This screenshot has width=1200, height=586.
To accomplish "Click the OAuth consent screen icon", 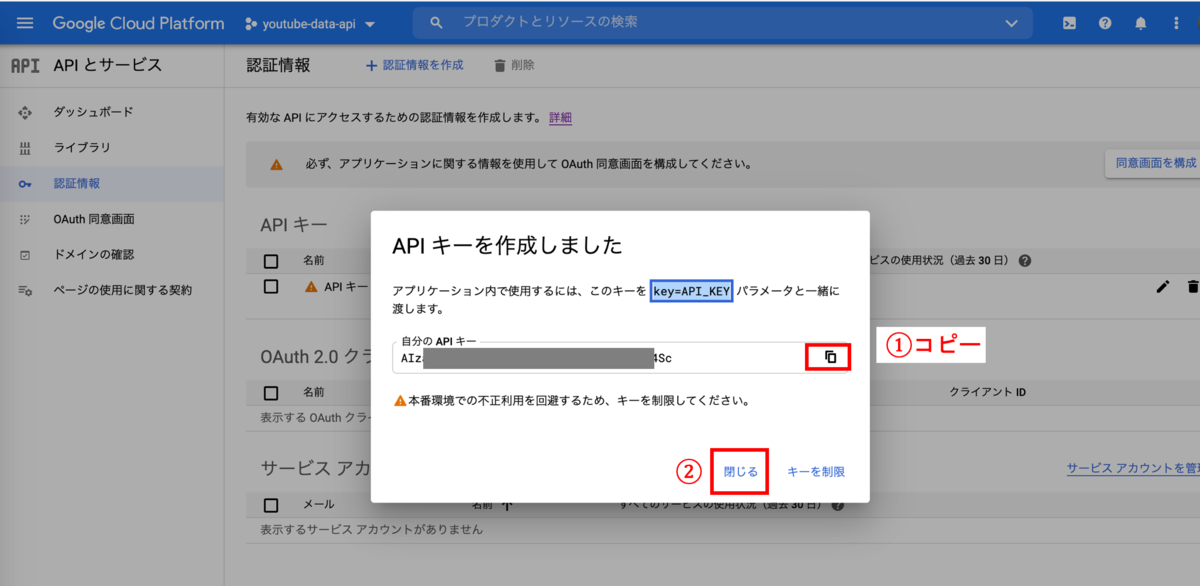I will pos(25,219).
